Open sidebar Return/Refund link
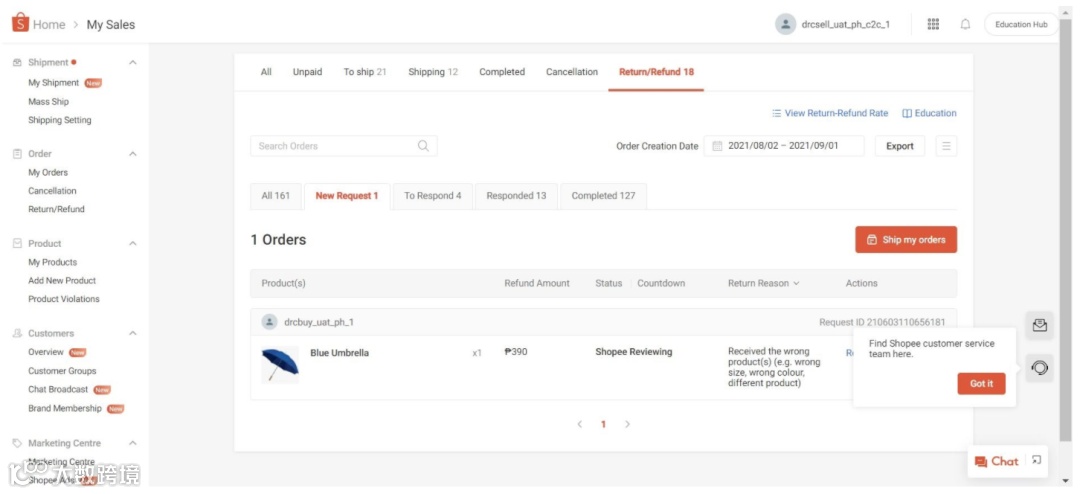Image resolution: width=1080 pixels, height=494 pixels. point(56,209)
